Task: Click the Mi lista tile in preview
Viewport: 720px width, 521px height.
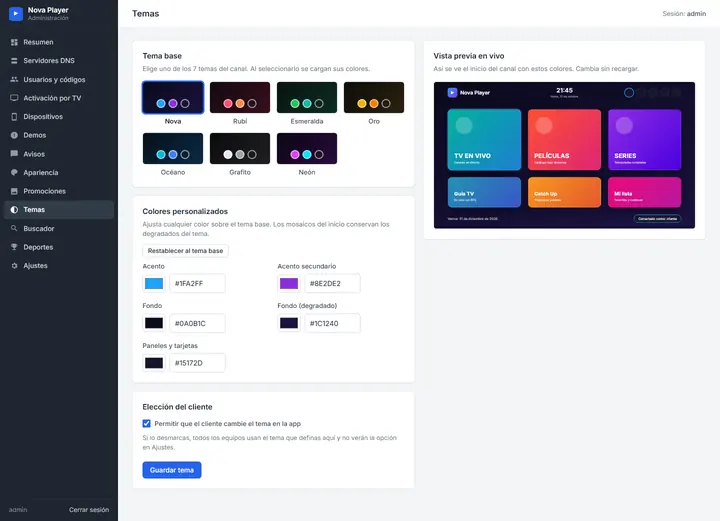Action: [x=645, y=192]
